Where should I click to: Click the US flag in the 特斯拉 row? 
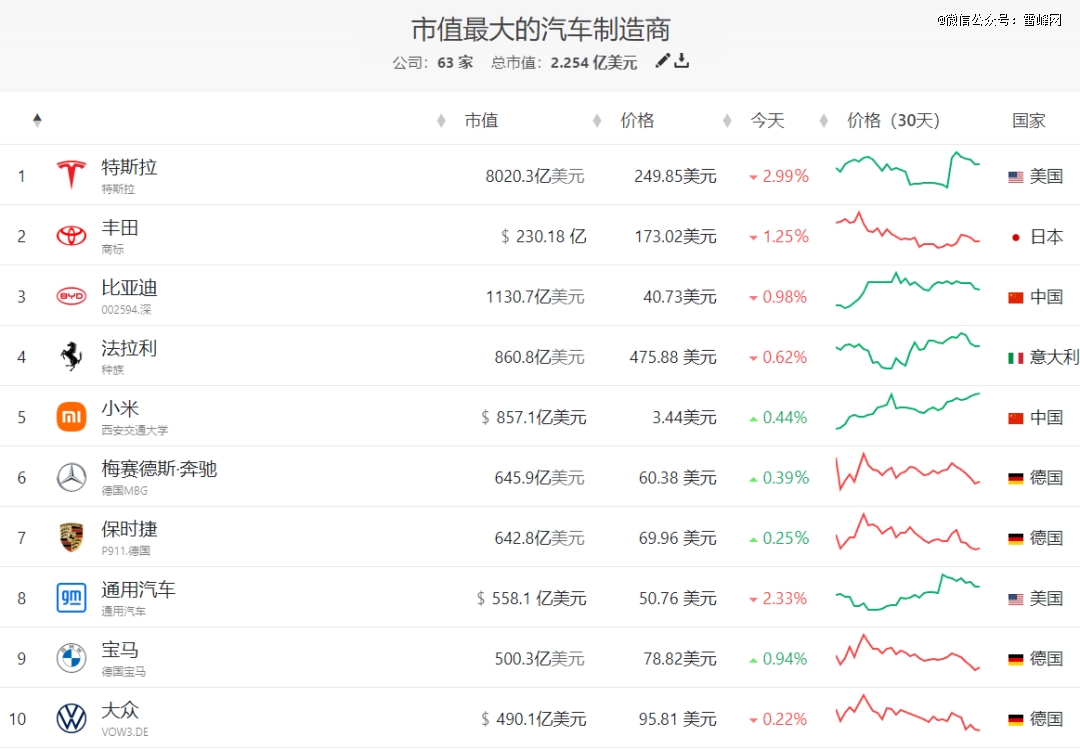(1015, 177)
